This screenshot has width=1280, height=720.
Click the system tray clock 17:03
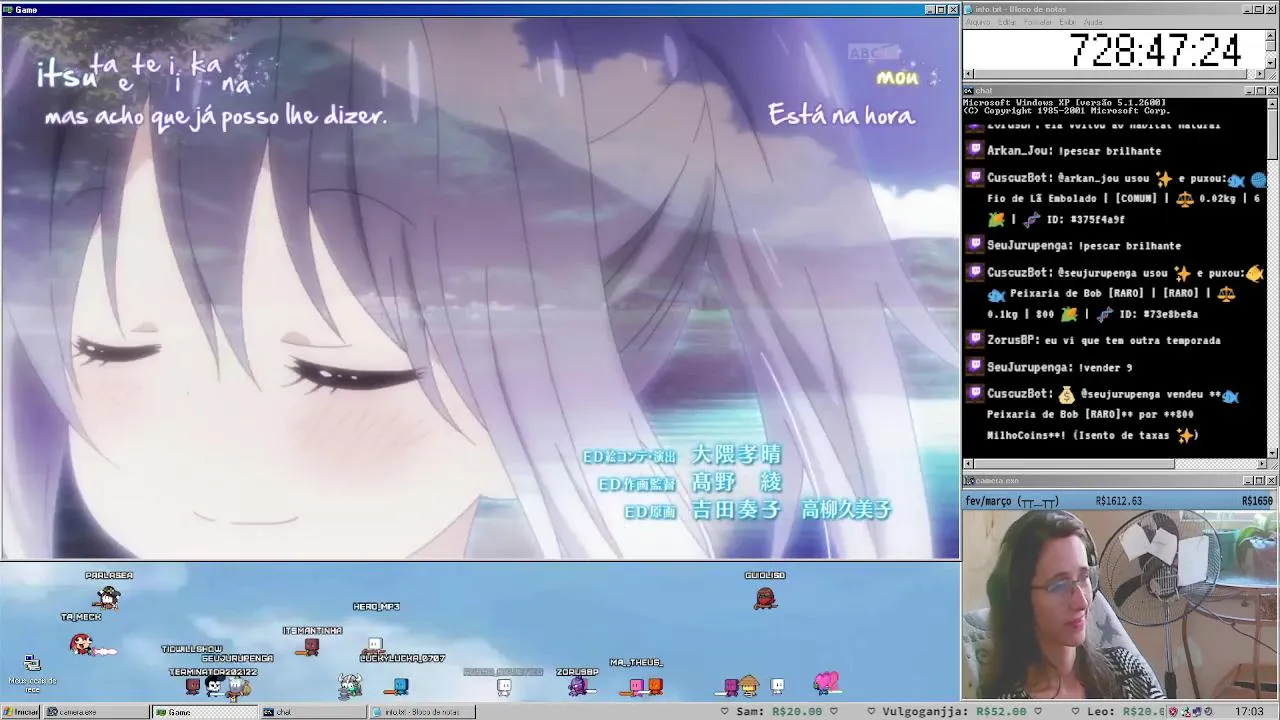(1249, 712)
